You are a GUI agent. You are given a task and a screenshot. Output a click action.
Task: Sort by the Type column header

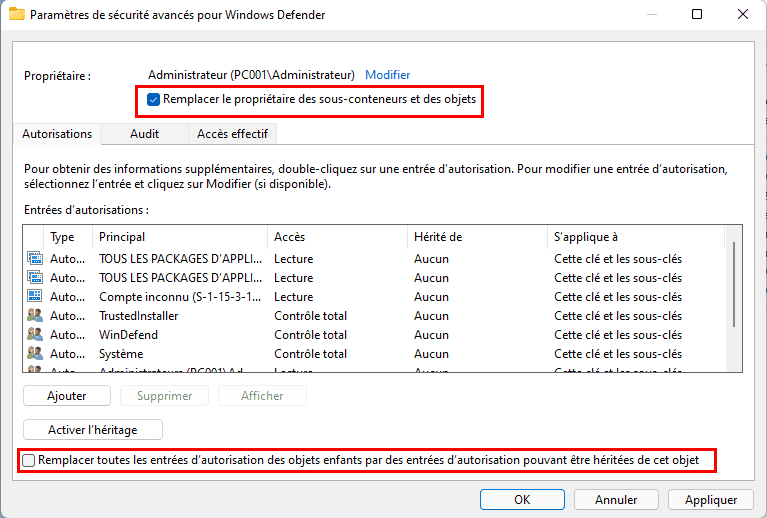68,237
